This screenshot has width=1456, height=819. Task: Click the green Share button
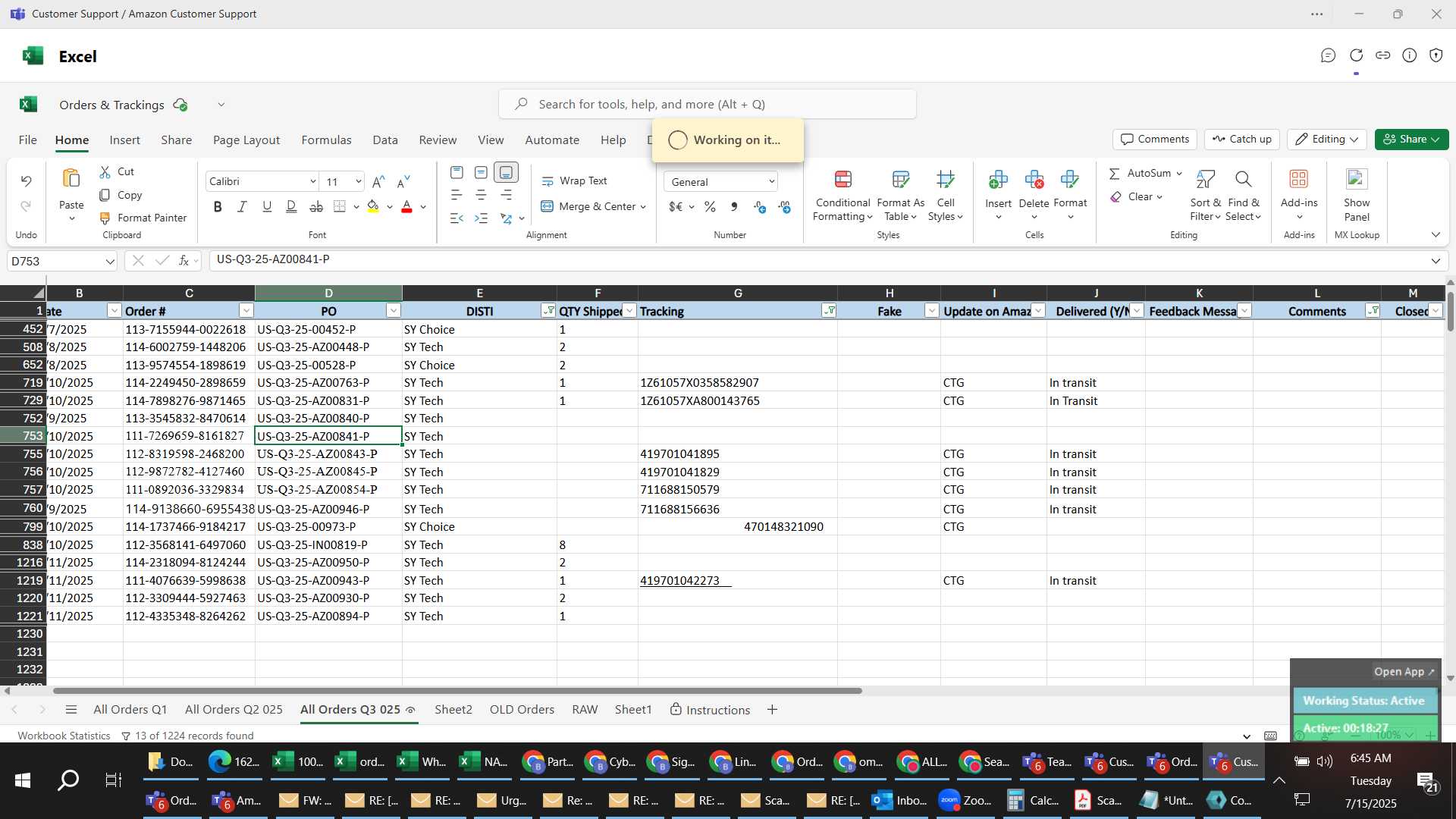pos(1411,140)
